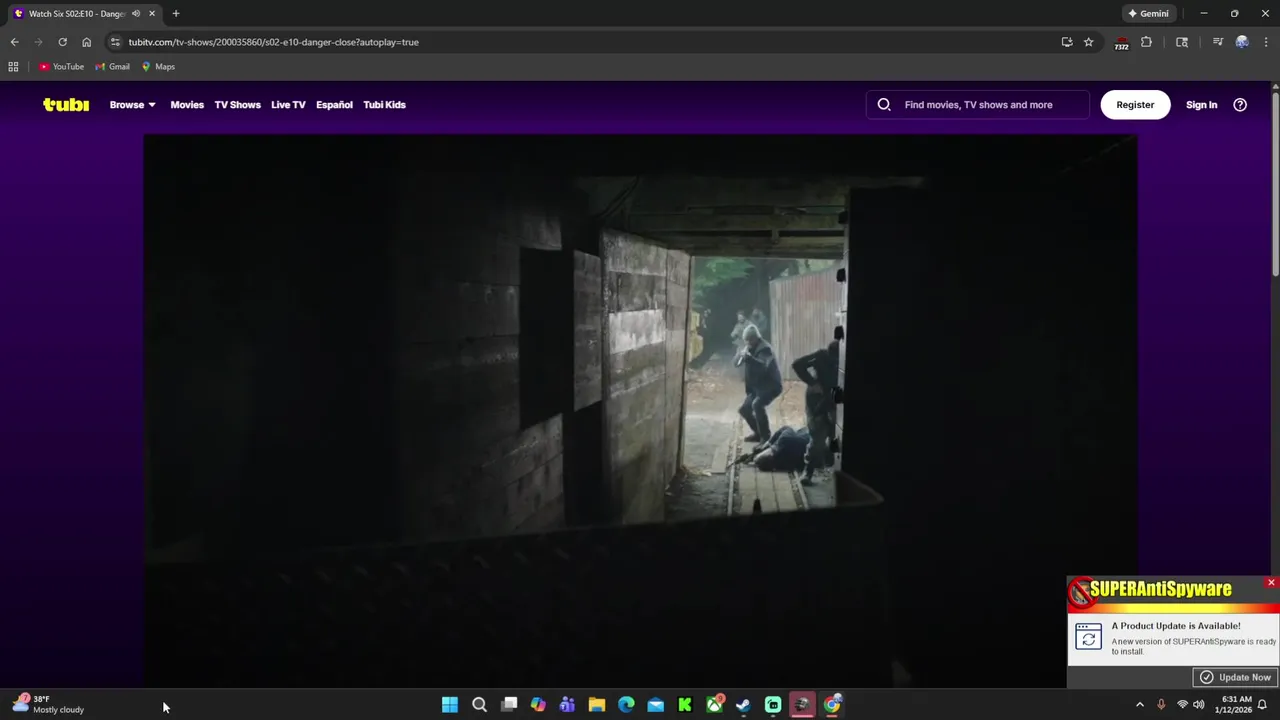Open the Gmail bookmark
The image size is (1280, 720).
tap(112, 66)
